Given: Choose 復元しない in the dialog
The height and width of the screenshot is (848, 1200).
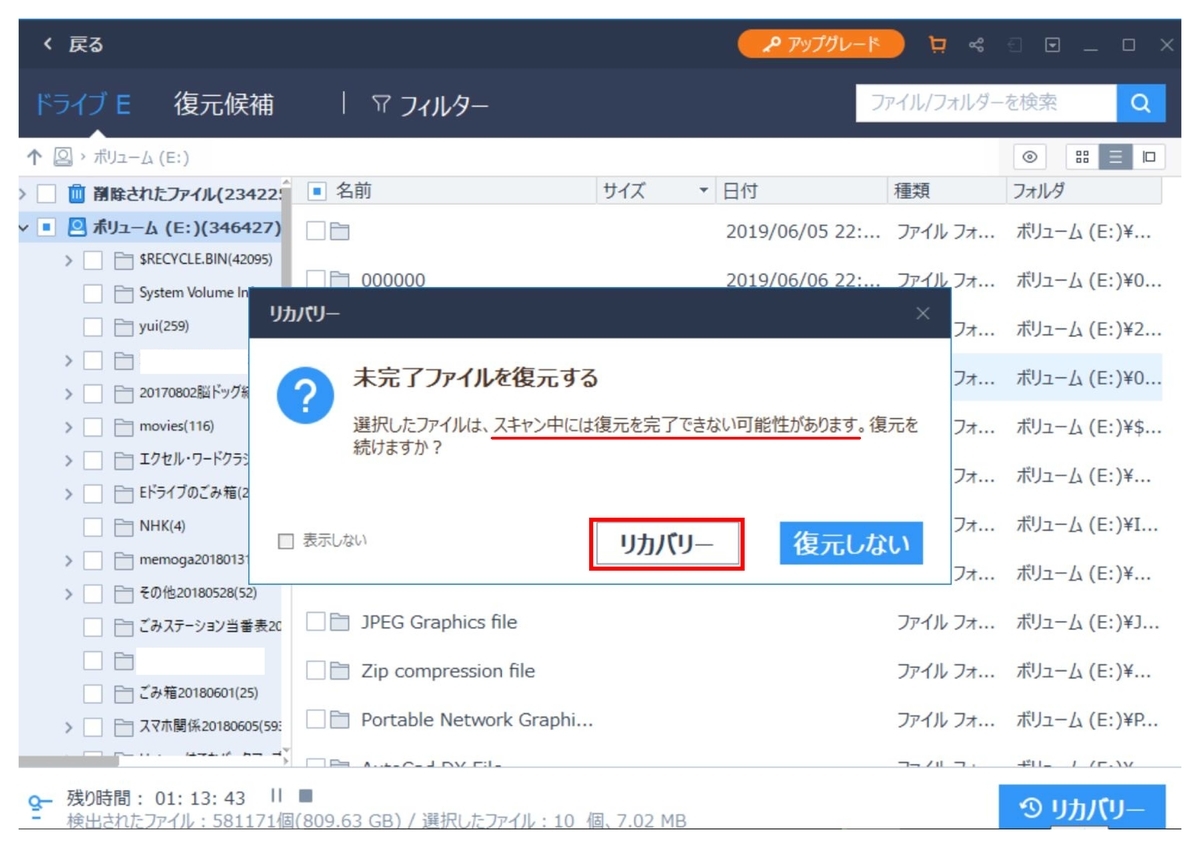Looking at the screenshot, I should 850,543.
